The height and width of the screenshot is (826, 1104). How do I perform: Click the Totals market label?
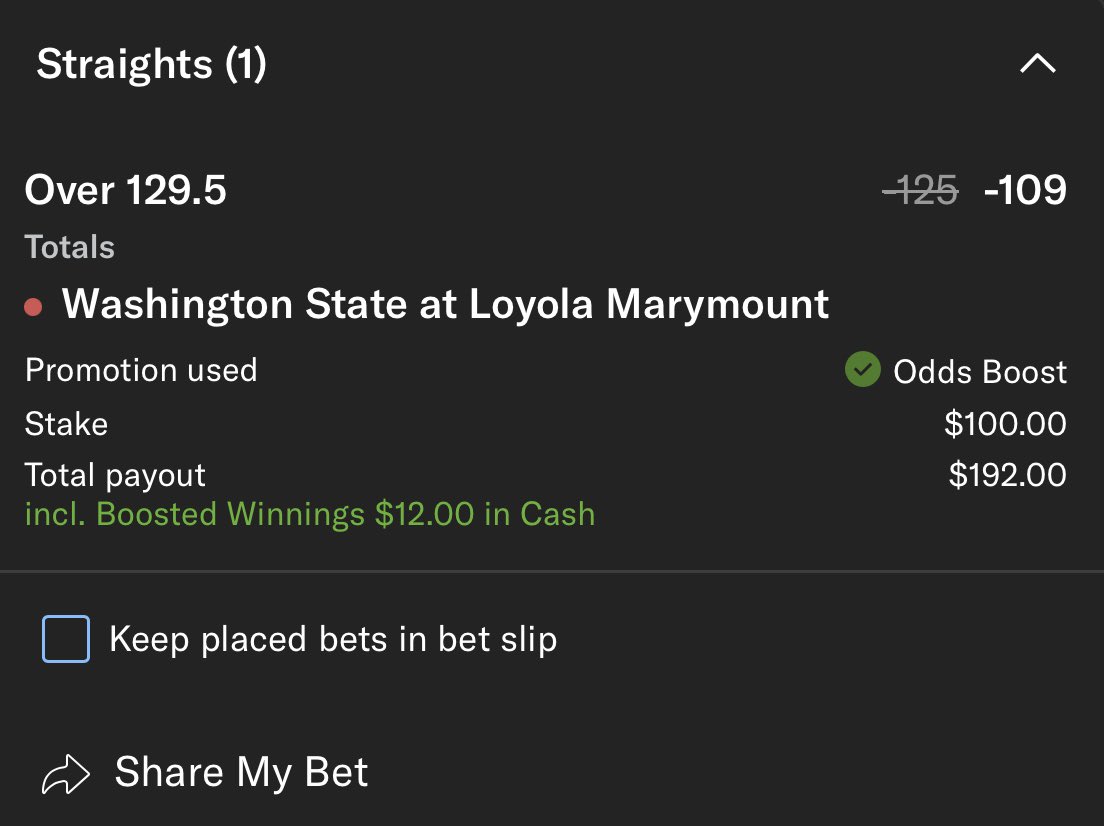[x=70, y=247]
